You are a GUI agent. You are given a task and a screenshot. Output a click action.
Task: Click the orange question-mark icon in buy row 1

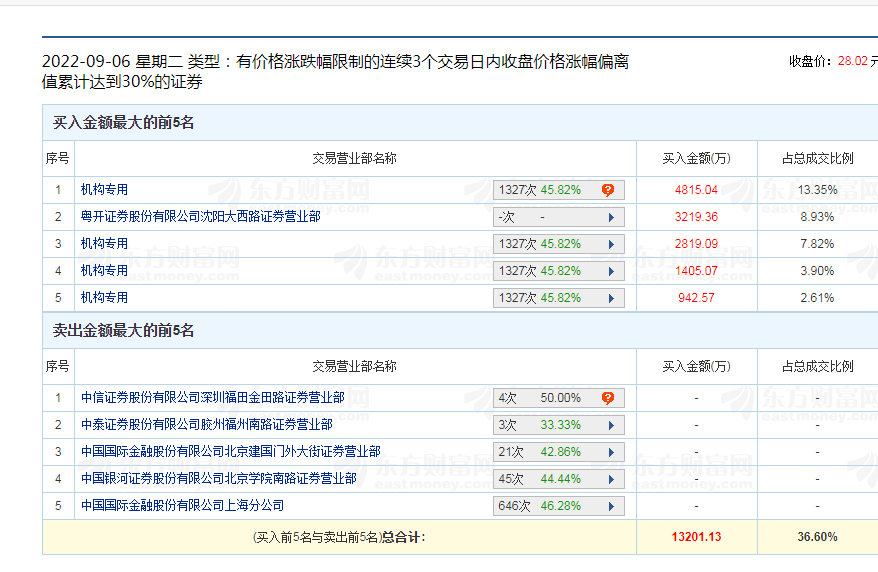coord(608,190)
